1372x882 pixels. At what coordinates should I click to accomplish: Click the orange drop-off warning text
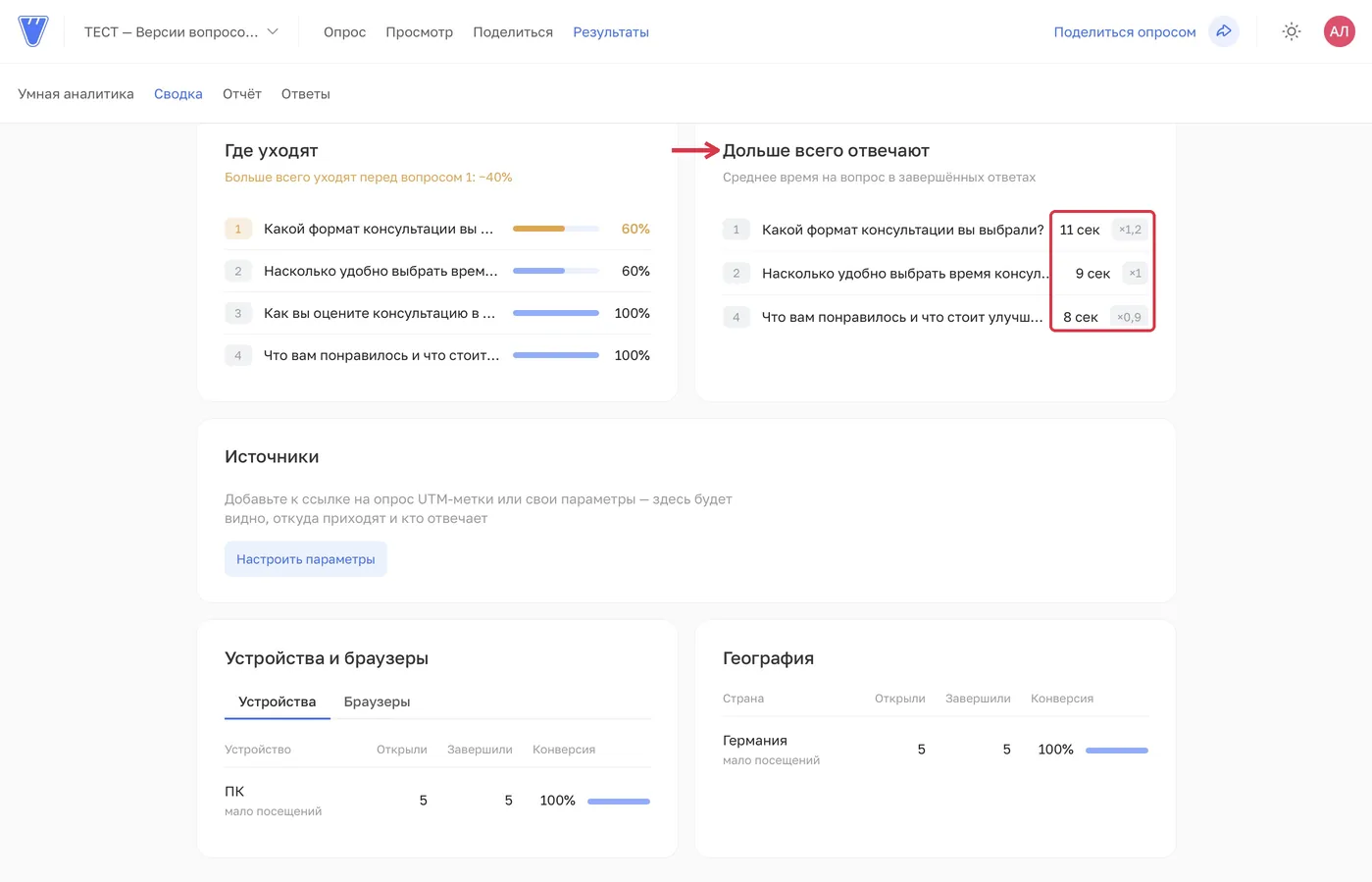click(x=369, y=178)
